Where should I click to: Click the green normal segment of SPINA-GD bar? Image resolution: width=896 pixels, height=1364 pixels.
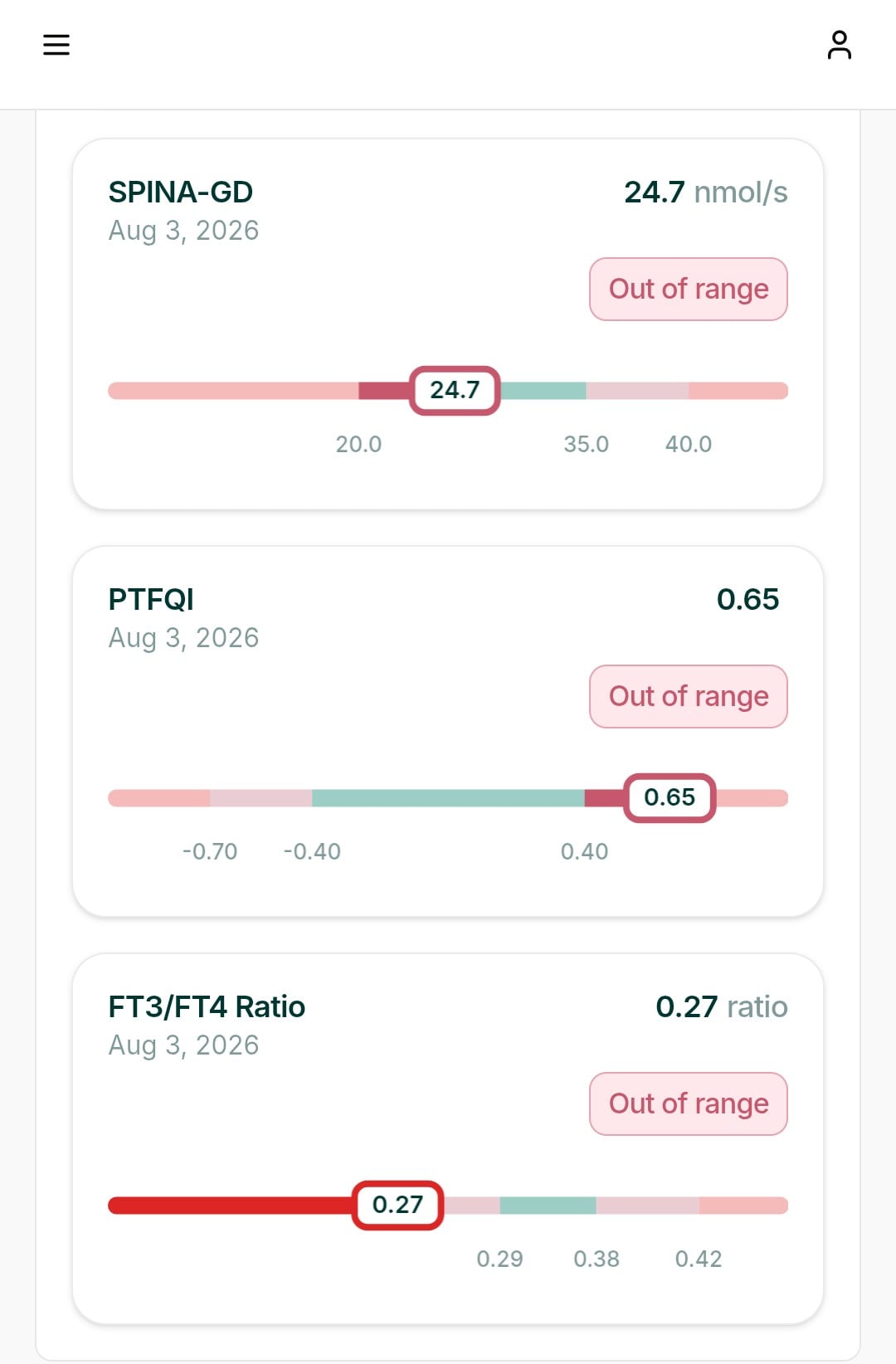click(x=543, y=391)
